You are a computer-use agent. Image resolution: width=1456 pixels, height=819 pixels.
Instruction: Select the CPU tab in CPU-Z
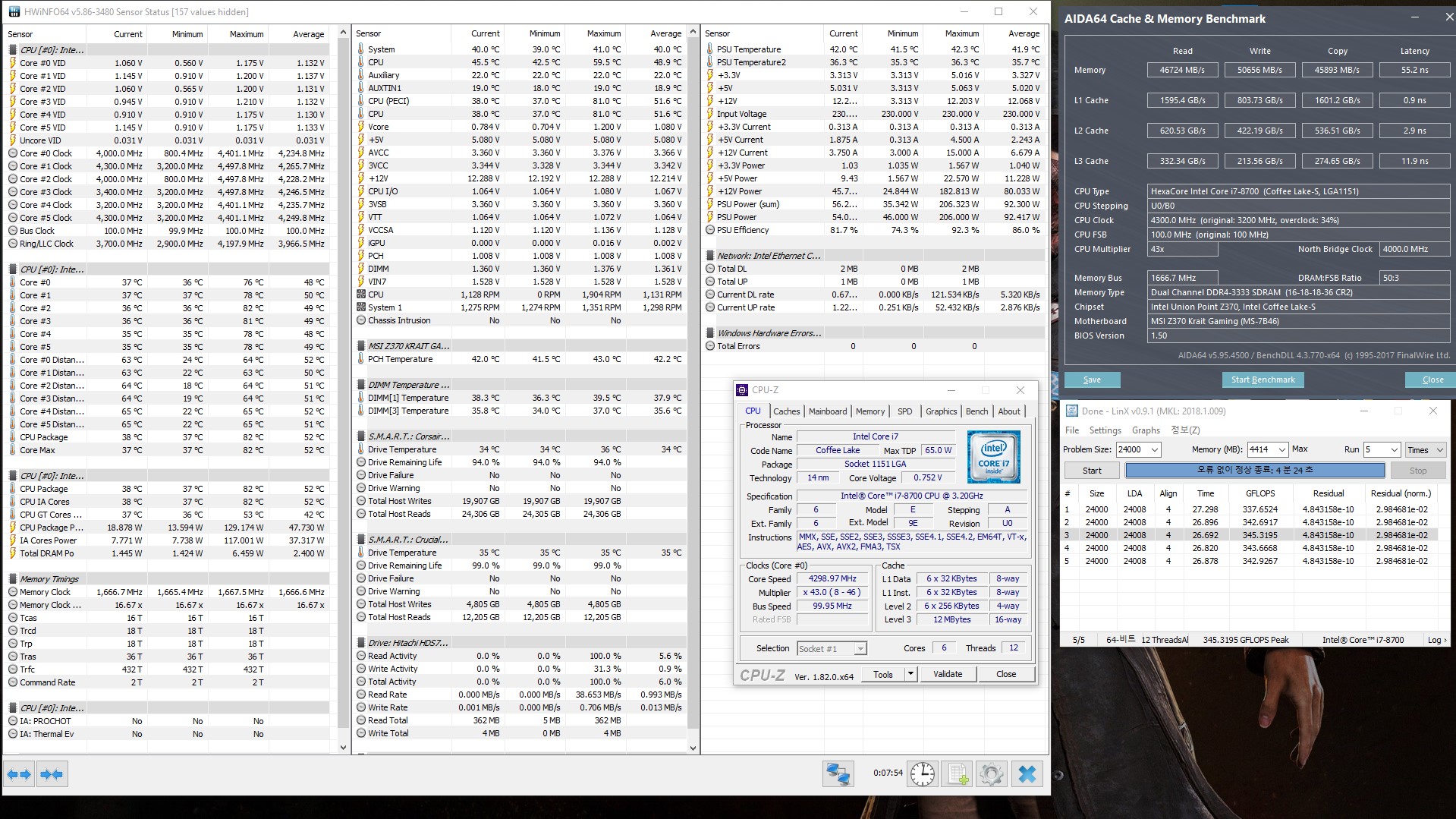coord(753,411)
